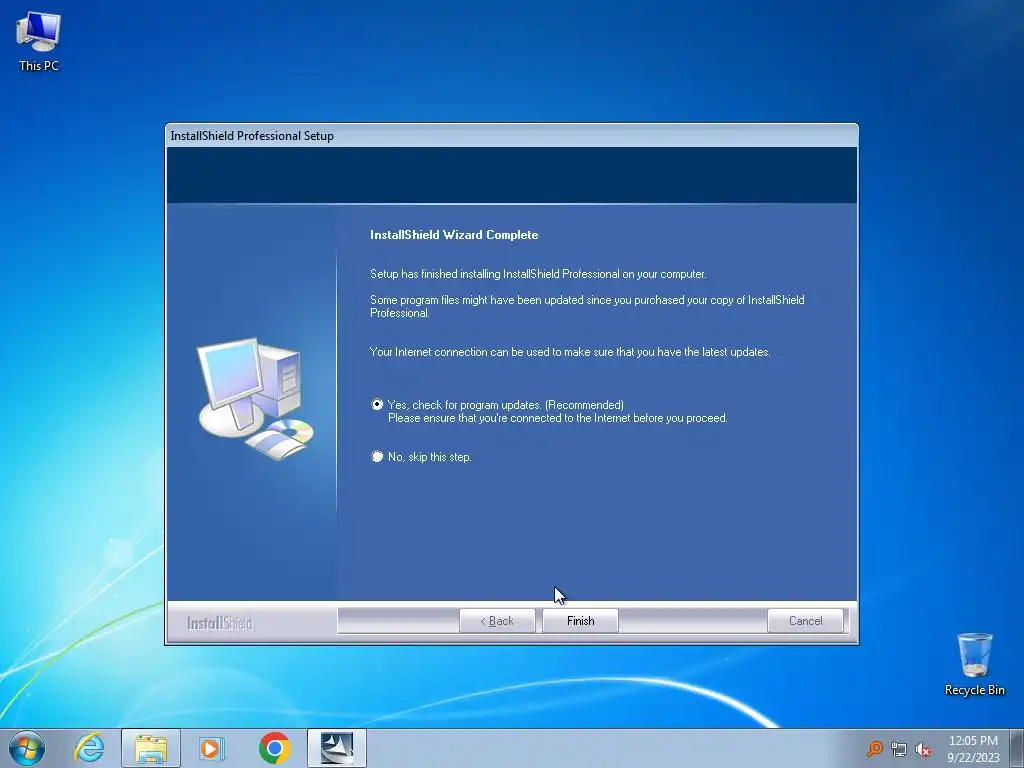Cancel the InstallShield setup wizard
The width and height of the screenshot is (1024, 768).
805,621
